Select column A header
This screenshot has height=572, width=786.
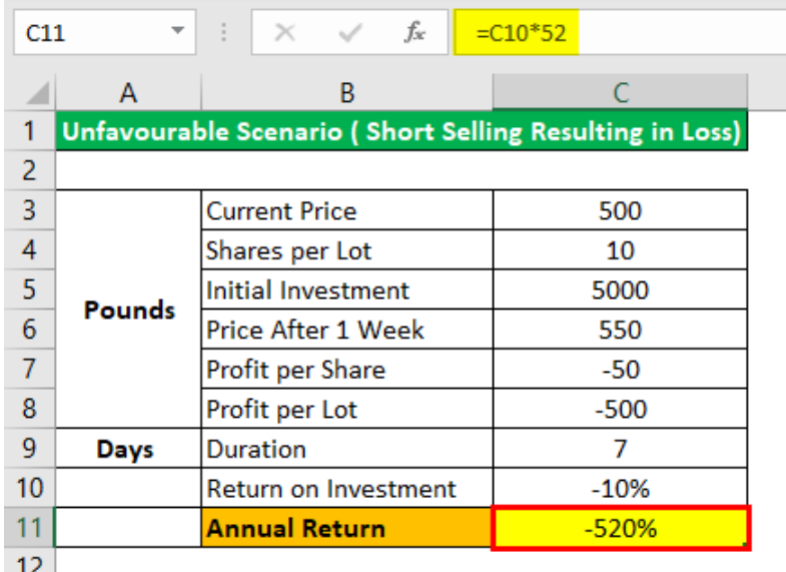(127, 93)
